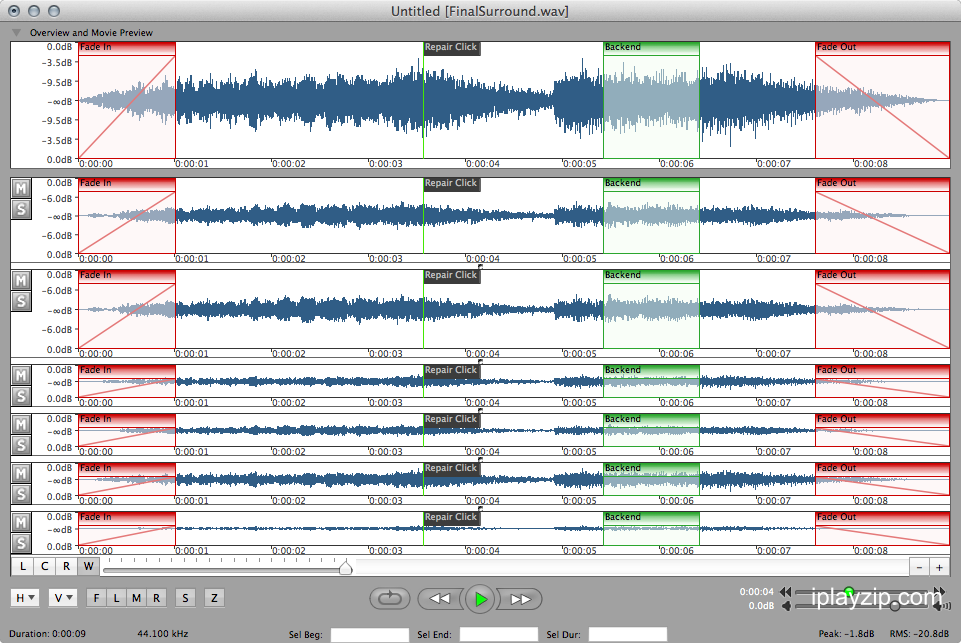Open the H dropdown menu
Screen dimensions: 961x643
[x=25, y=598]
